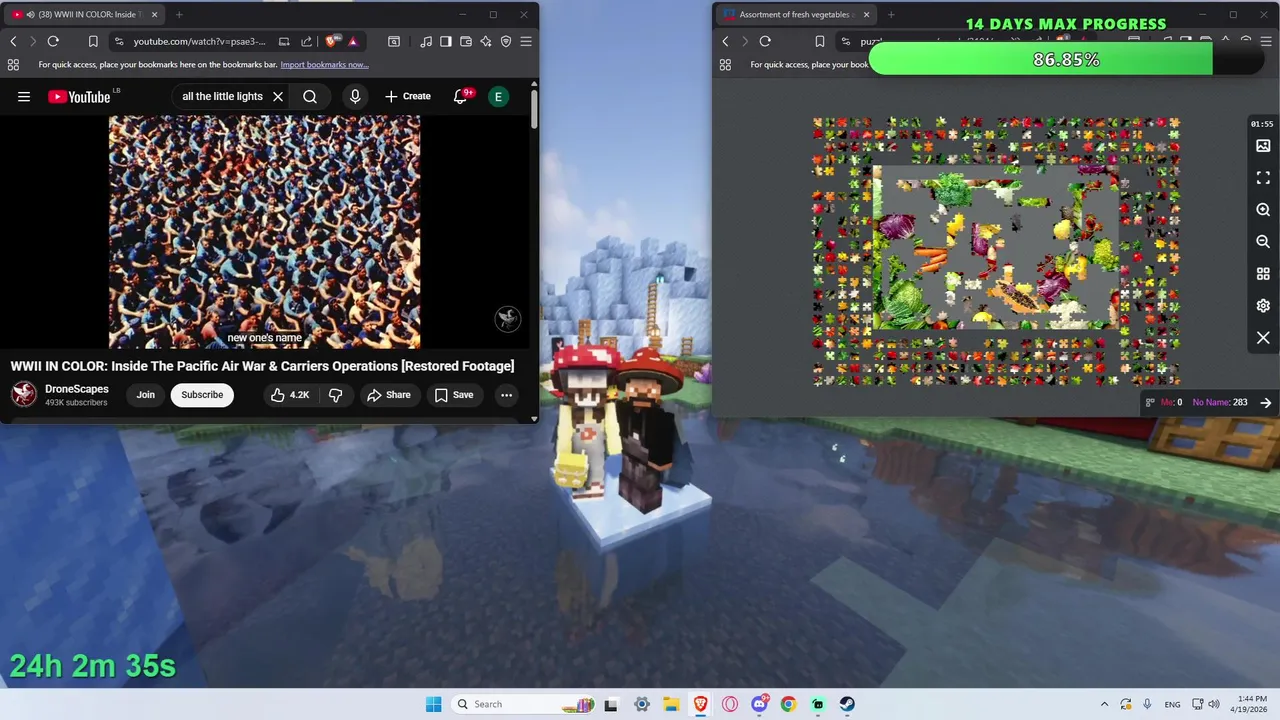The height and width of the screenshot is (720, 1280).
Task: Start voice search with the microphone
Action: click(x=355, y=97)
